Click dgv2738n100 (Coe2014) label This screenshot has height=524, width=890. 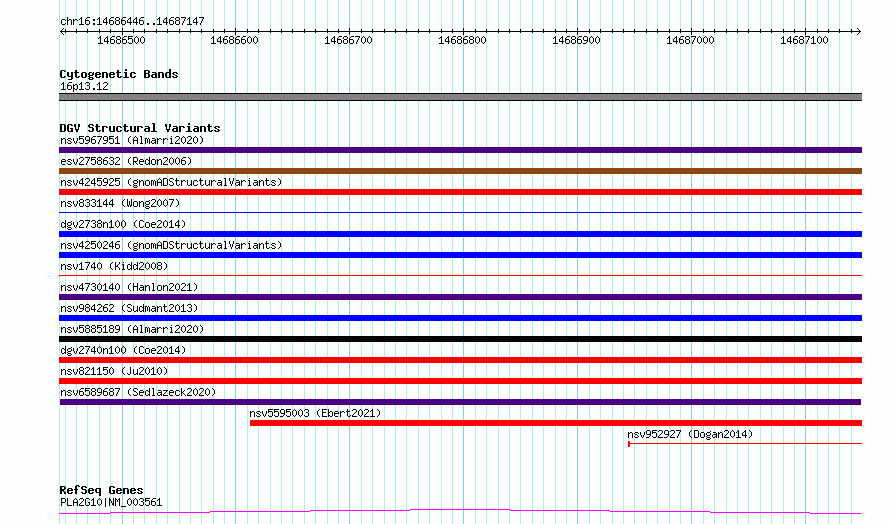point(123,224)
